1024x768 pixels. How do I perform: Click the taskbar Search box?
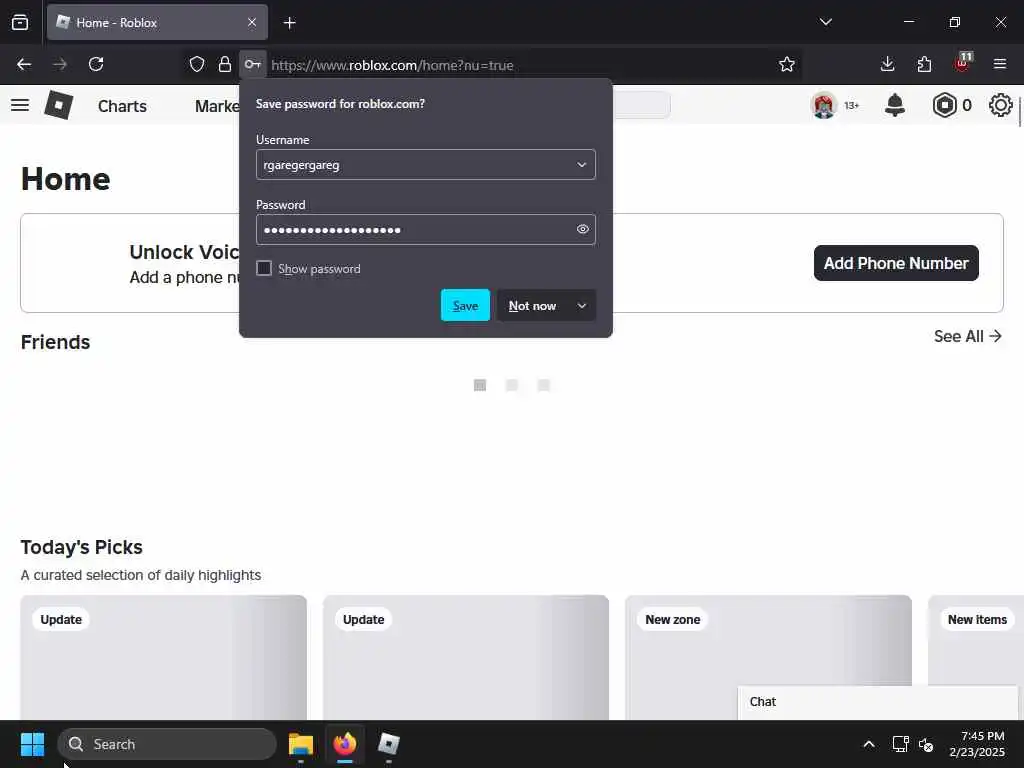167,744
